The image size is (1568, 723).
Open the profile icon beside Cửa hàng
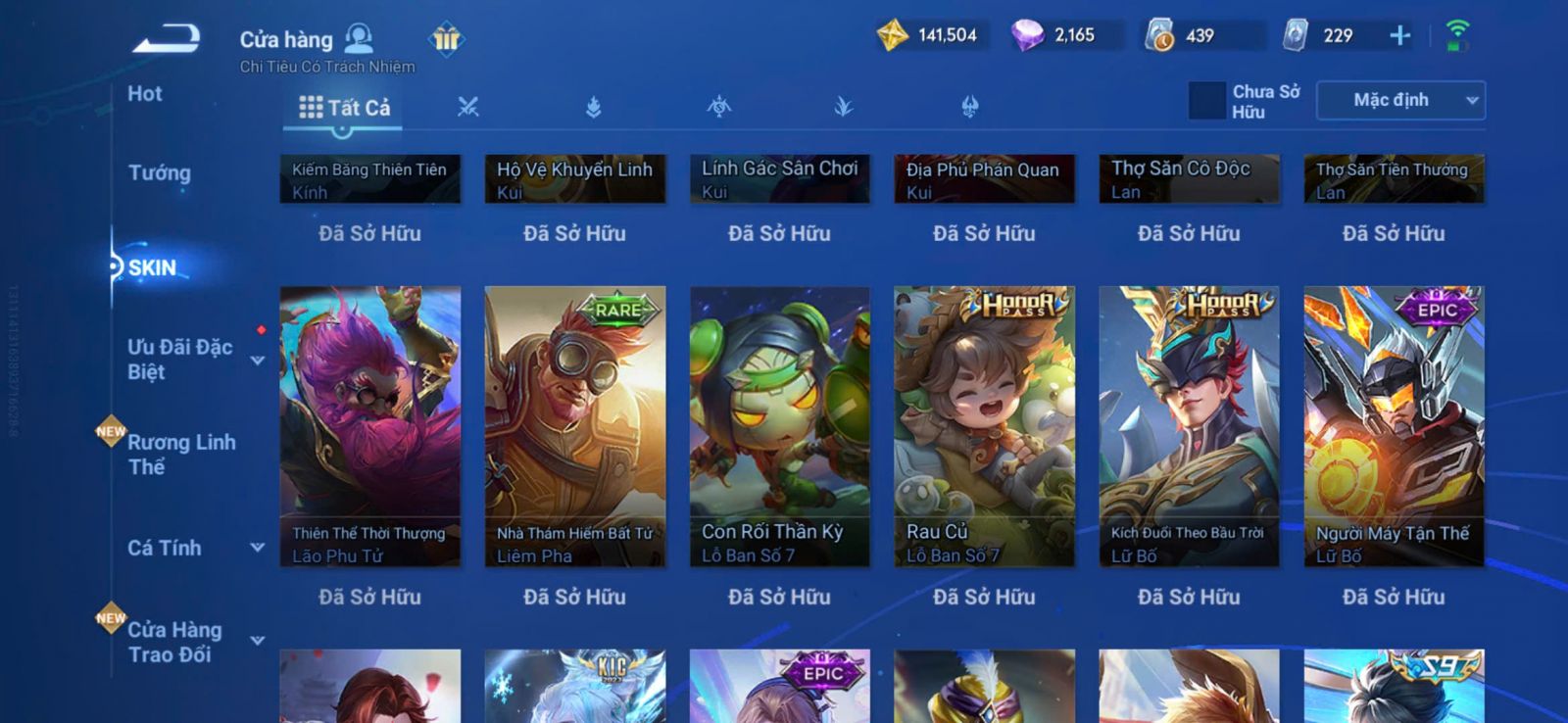pos(360,39)
